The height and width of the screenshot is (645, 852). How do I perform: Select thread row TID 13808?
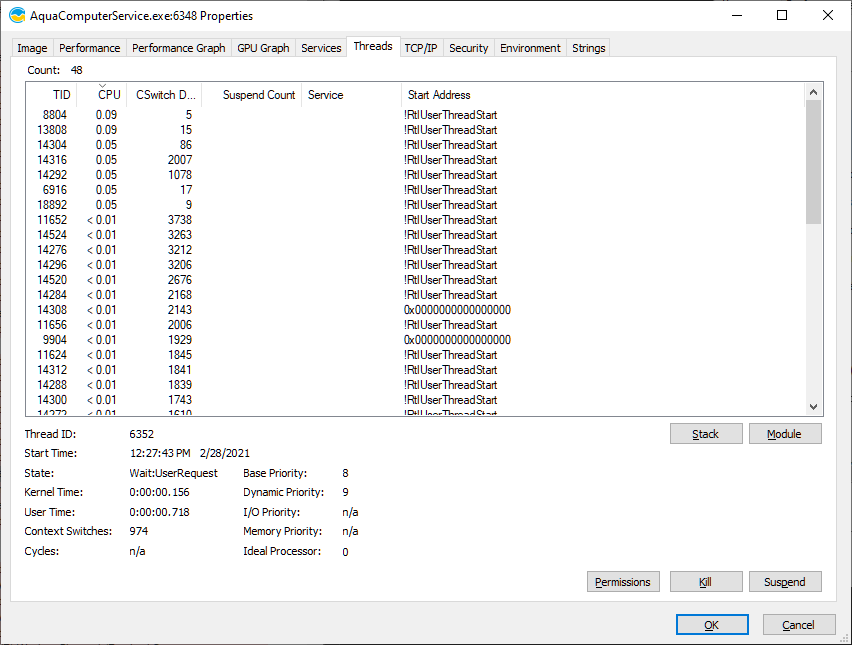(x=415, y=130)
